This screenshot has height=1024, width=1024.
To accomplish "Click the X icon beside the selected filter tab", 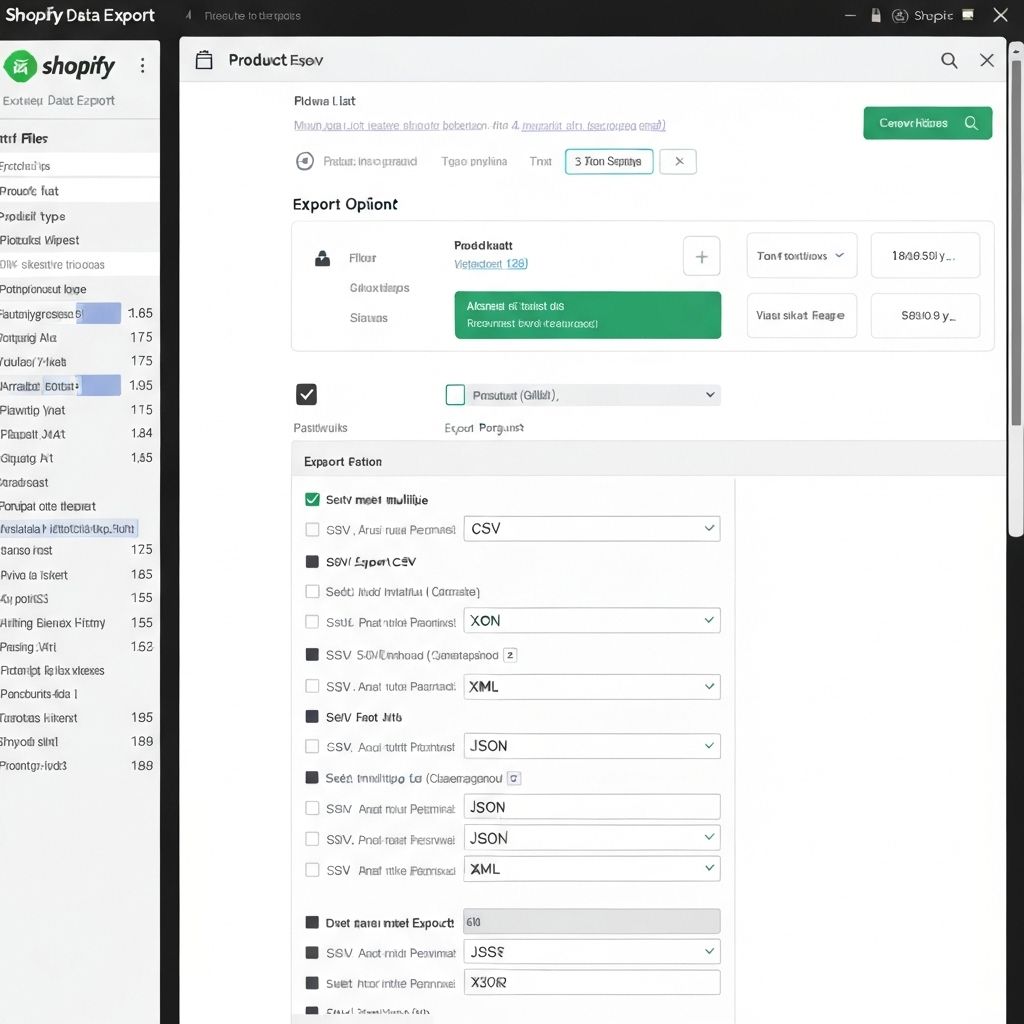I will point(678,161).
